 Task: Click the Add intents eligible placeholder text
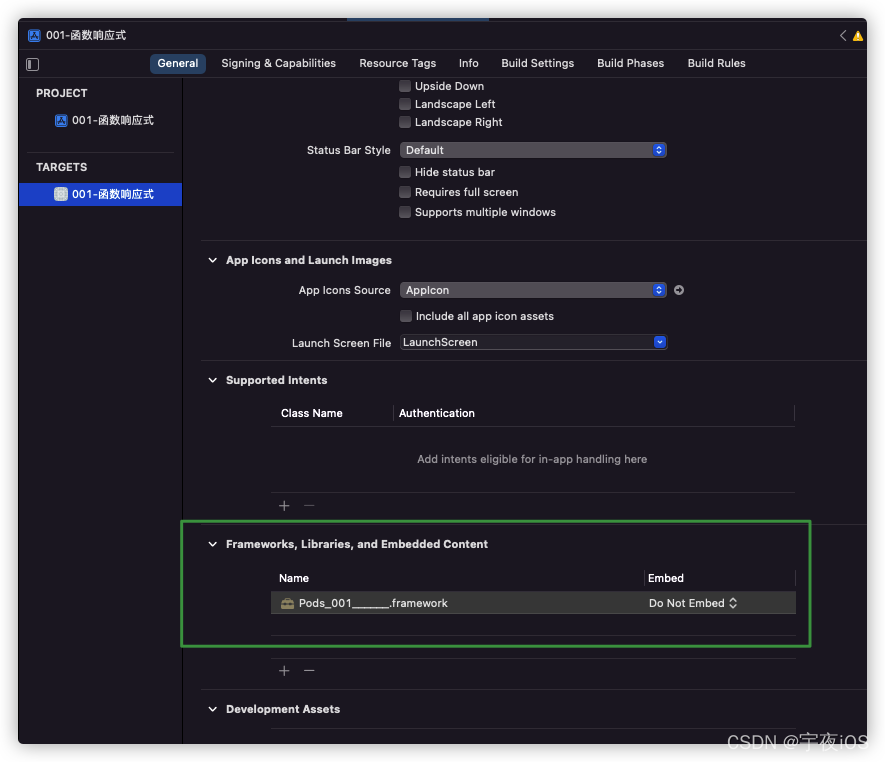click(x=532, y=459)
